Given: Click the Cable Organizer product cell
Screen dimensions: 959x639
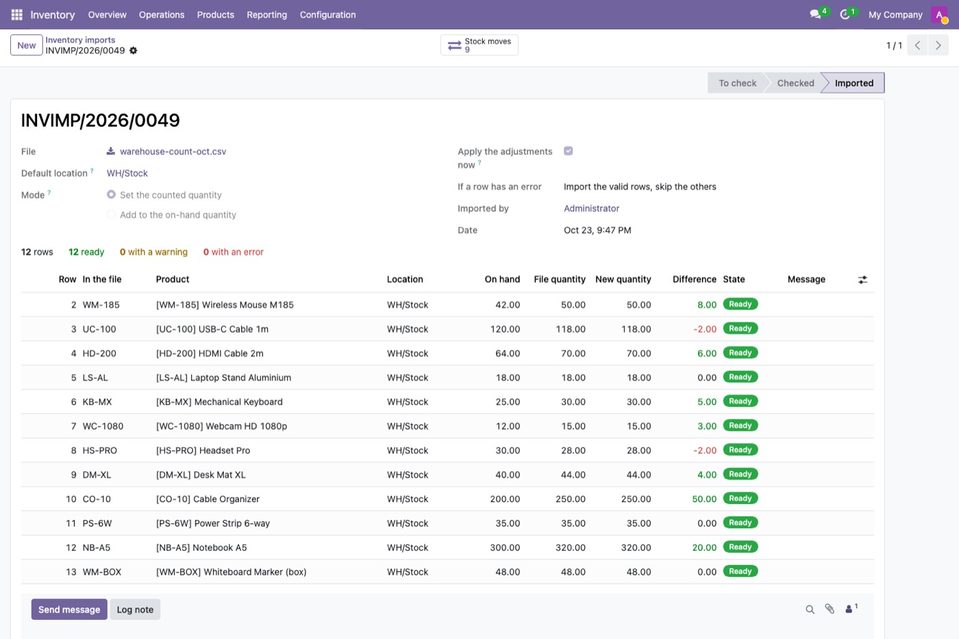Looking at the screenshot, I should [x=208, y=499].
